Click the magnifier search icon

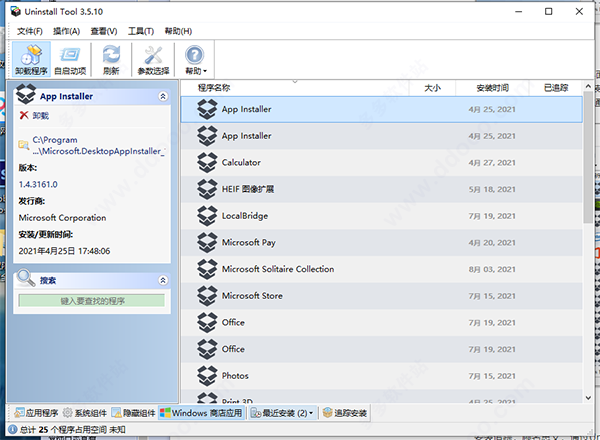click(x=26, y=277)
